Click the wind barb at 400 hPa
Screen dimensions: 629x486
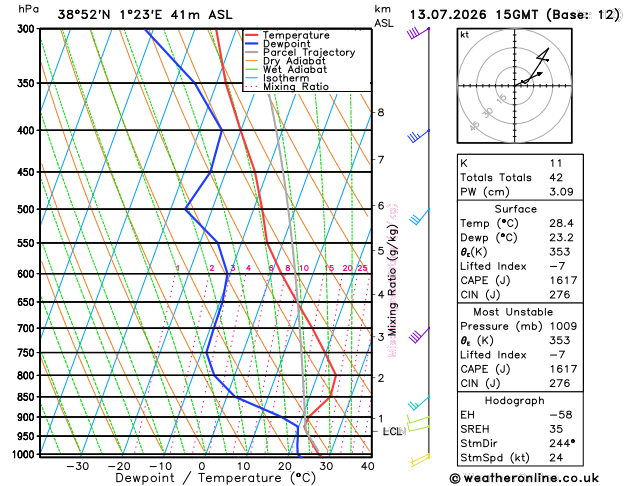(x=419, y=136)
